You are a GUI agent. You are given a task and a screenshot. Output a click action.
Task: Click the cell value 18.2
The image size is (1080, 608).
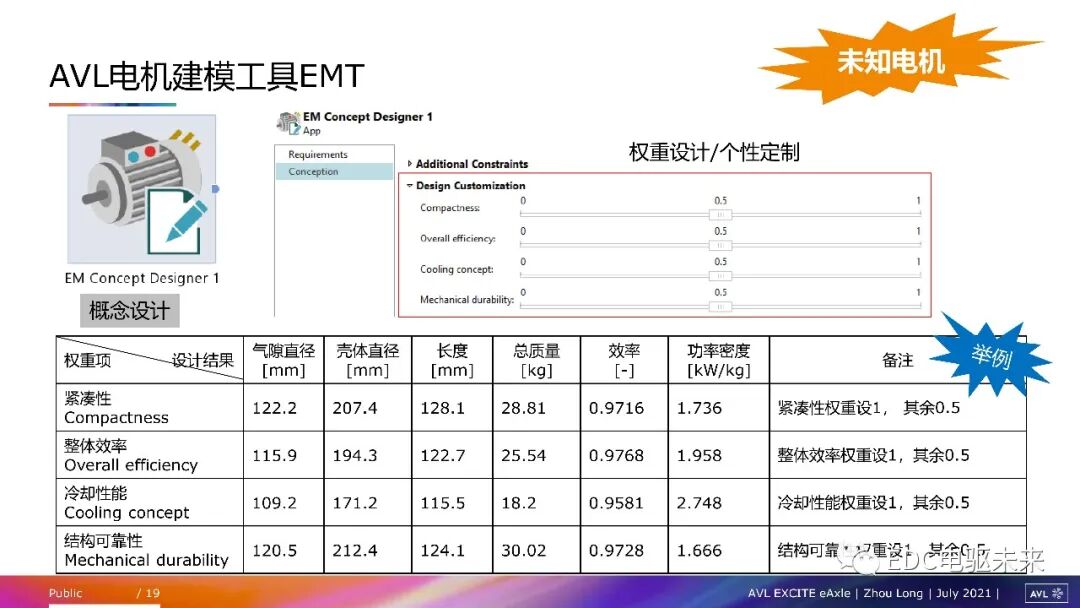point(519,503)
